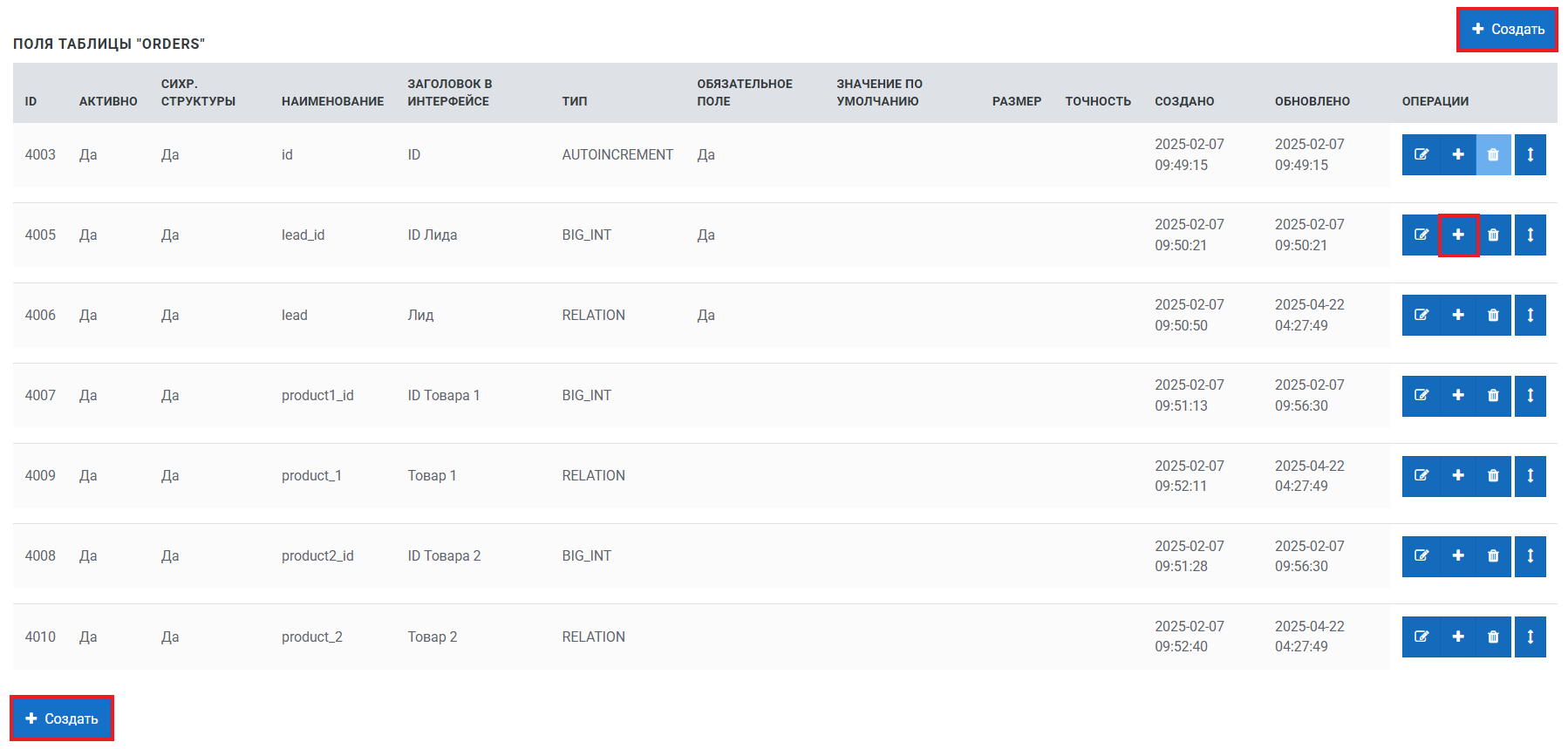Click ID cell 4010

pyautogui.click(x=40, y=637)
